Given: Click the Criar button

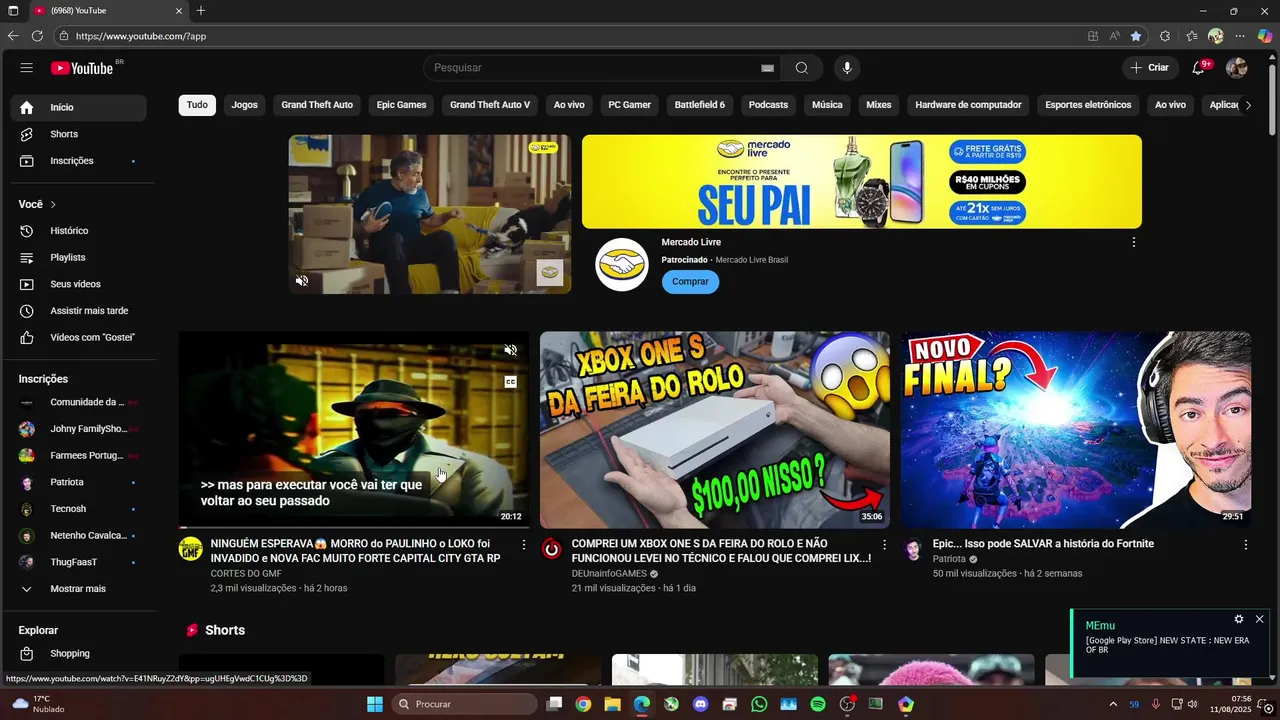Looking at the screenshot, I should (1150, 68).
